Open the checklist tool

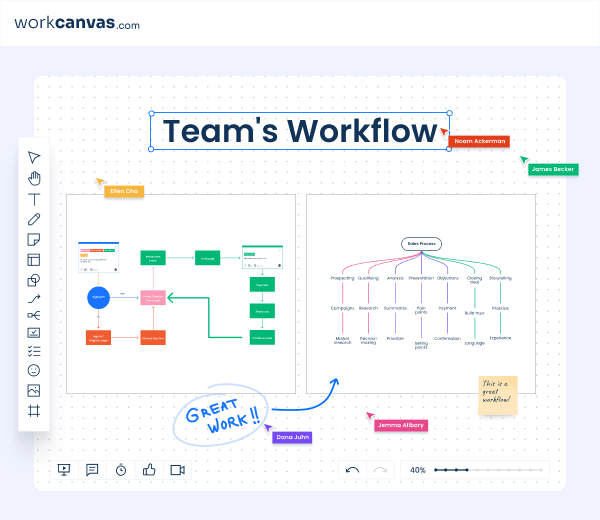(34, 351)
